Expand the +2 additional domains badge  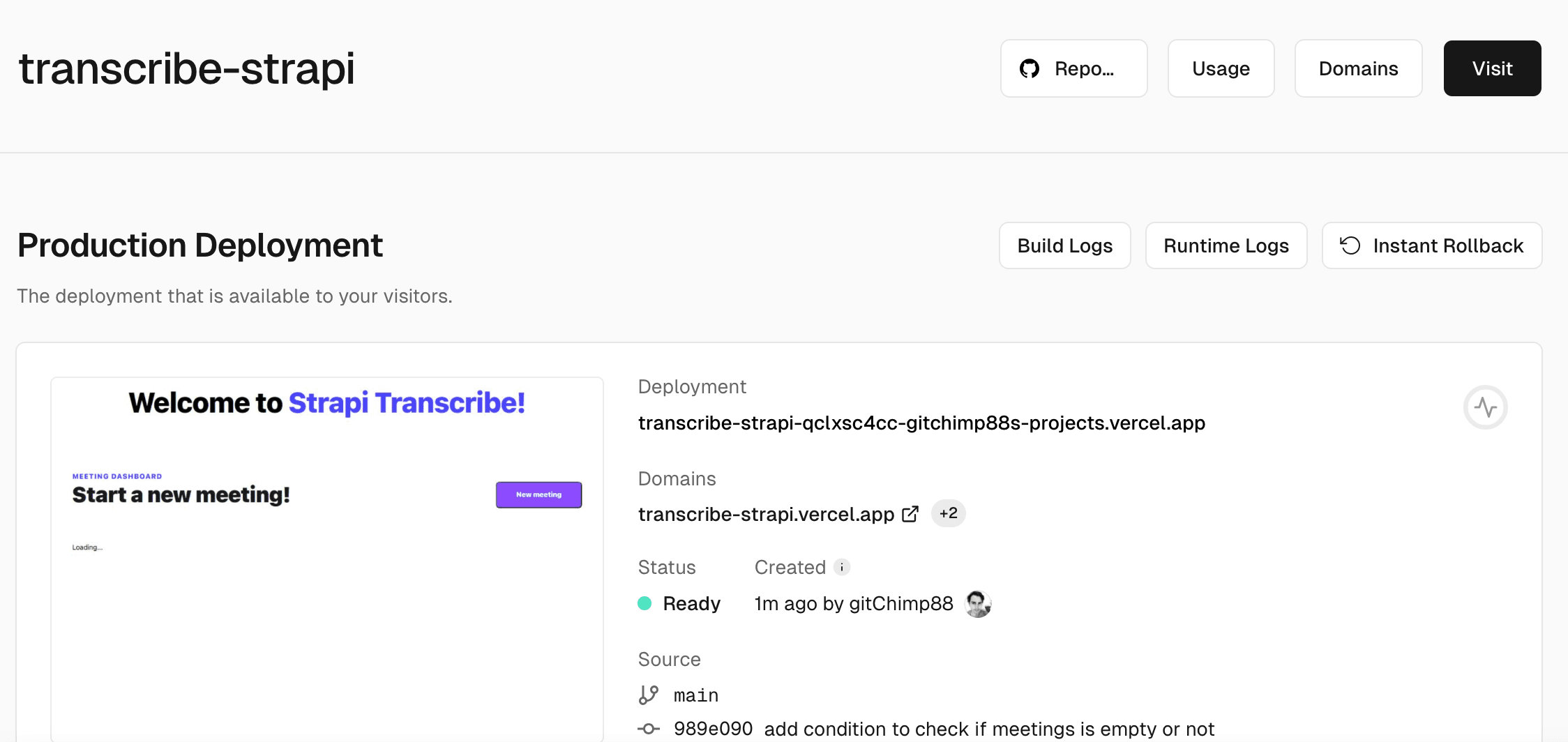[x=949, y=513]
